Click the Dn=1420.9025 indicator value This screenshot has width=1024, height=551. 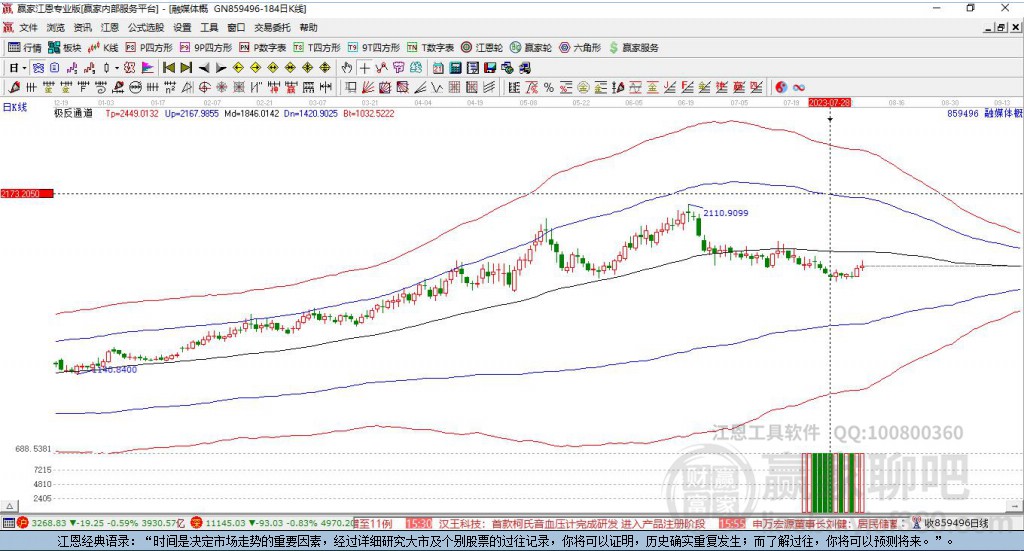(x=311, y=113)
